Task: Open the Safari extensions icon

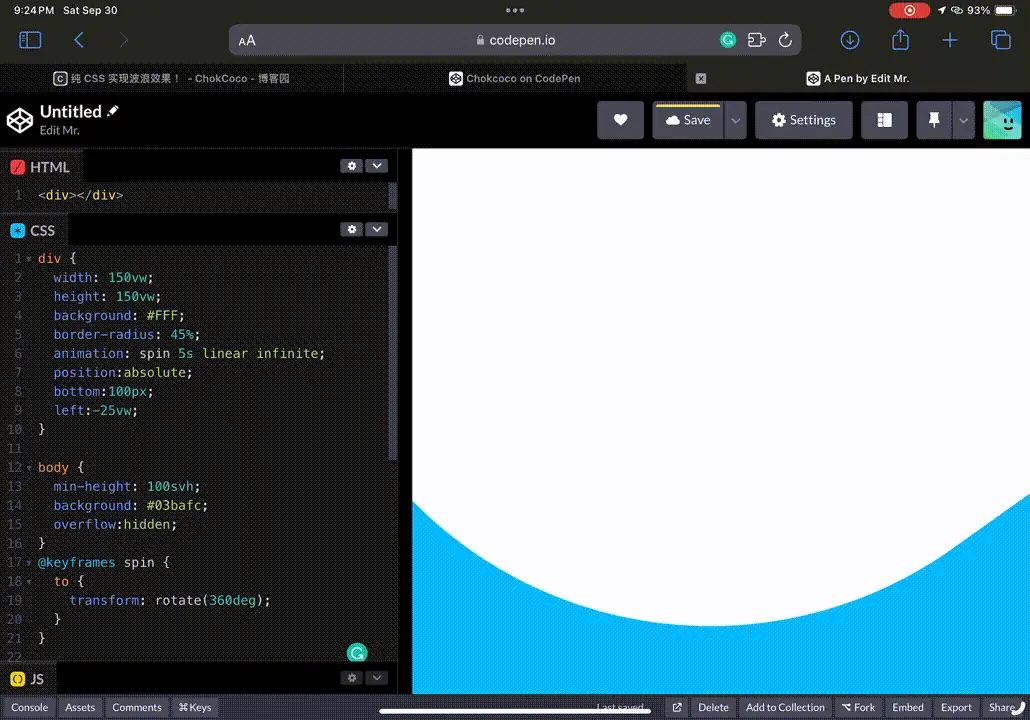Action: point(757,40)
